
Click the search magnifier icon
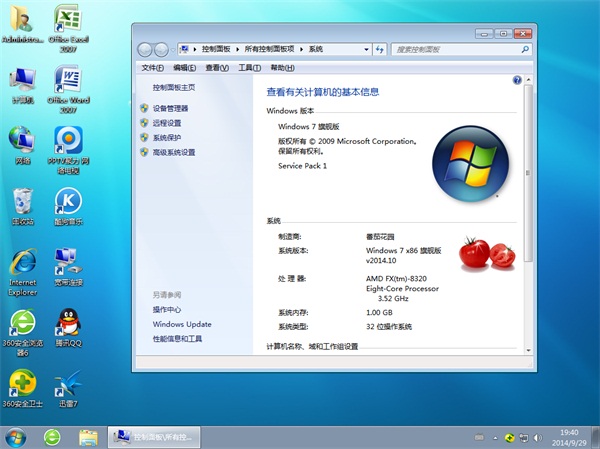click(525, 49)
